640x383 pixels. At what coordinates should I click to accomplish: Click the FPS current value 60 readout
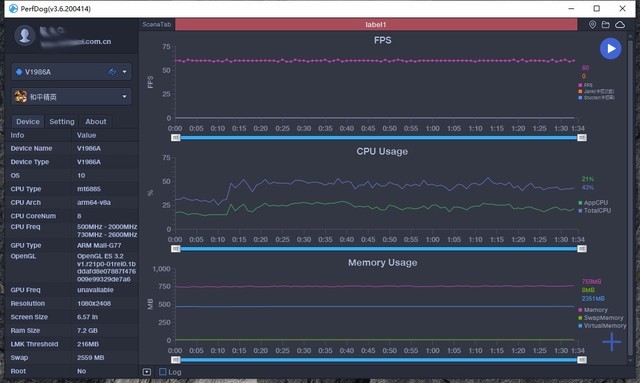[585, 68]
